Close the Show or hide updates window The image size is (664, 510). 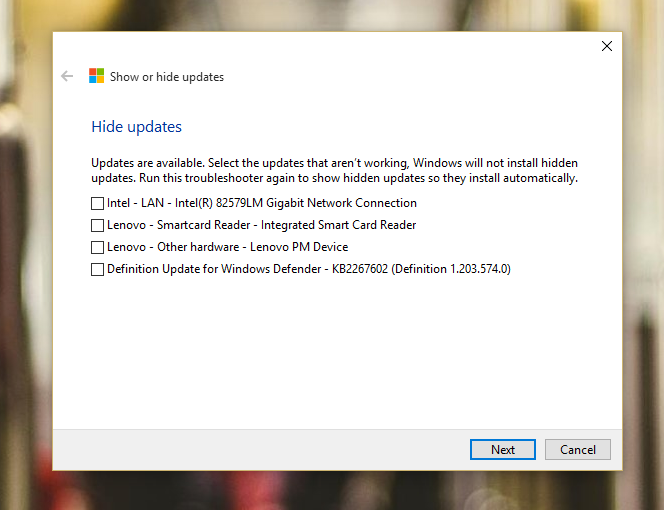[x=607, y=46]
